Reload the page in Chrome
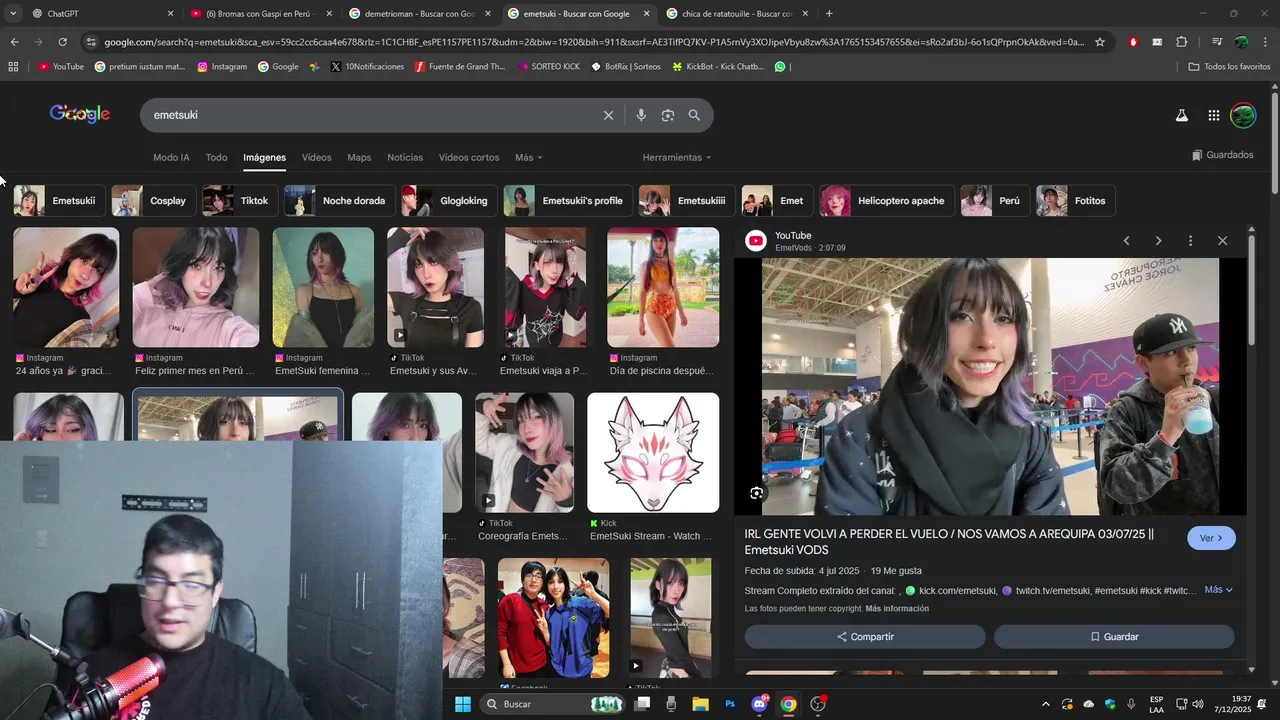Viewport: 1280px width, 720px height. coord(62,42)
